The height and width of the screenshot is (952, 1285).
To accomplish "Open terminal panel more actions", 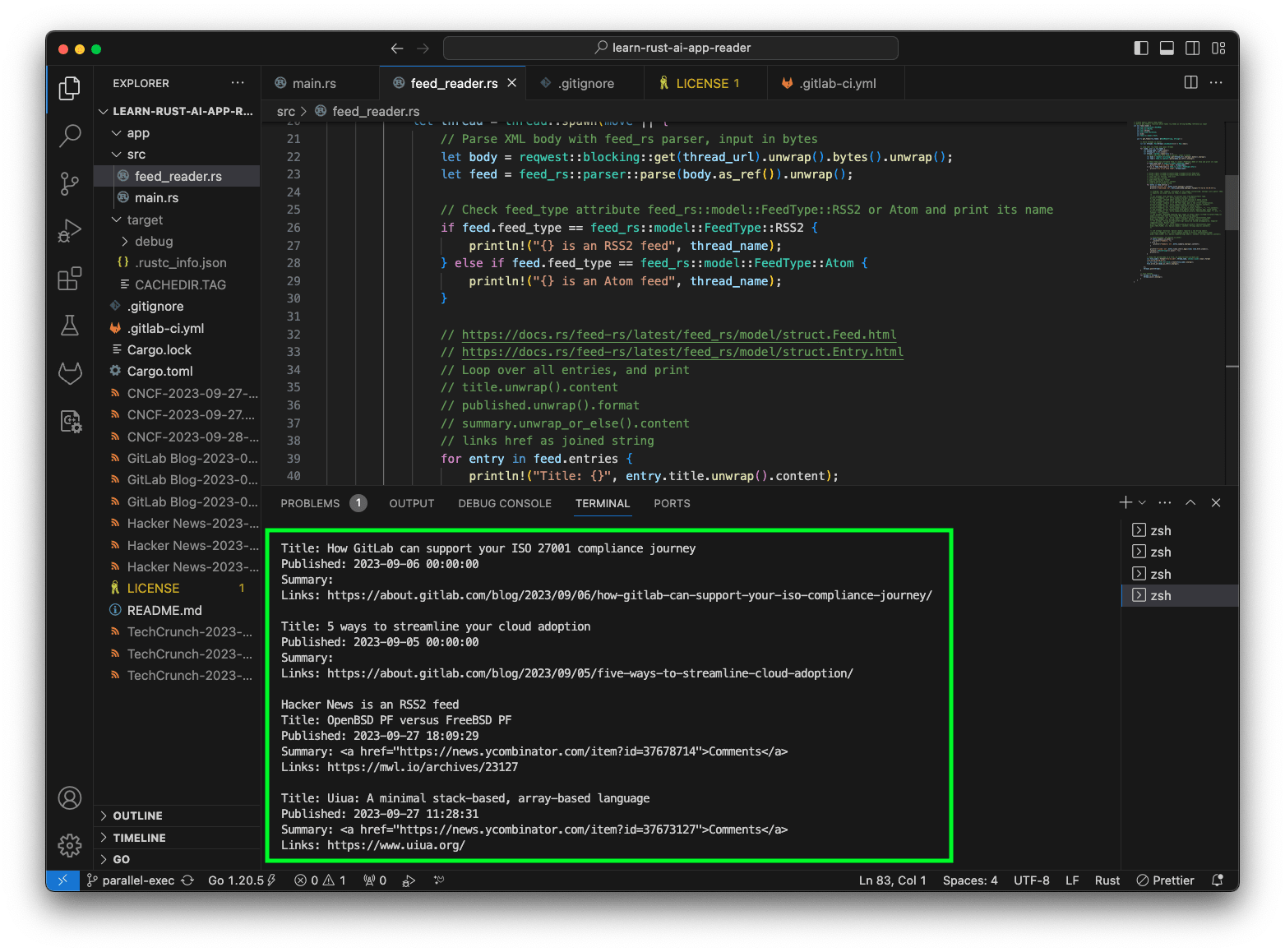I will pyautogui.click(x=1165, y=502).
